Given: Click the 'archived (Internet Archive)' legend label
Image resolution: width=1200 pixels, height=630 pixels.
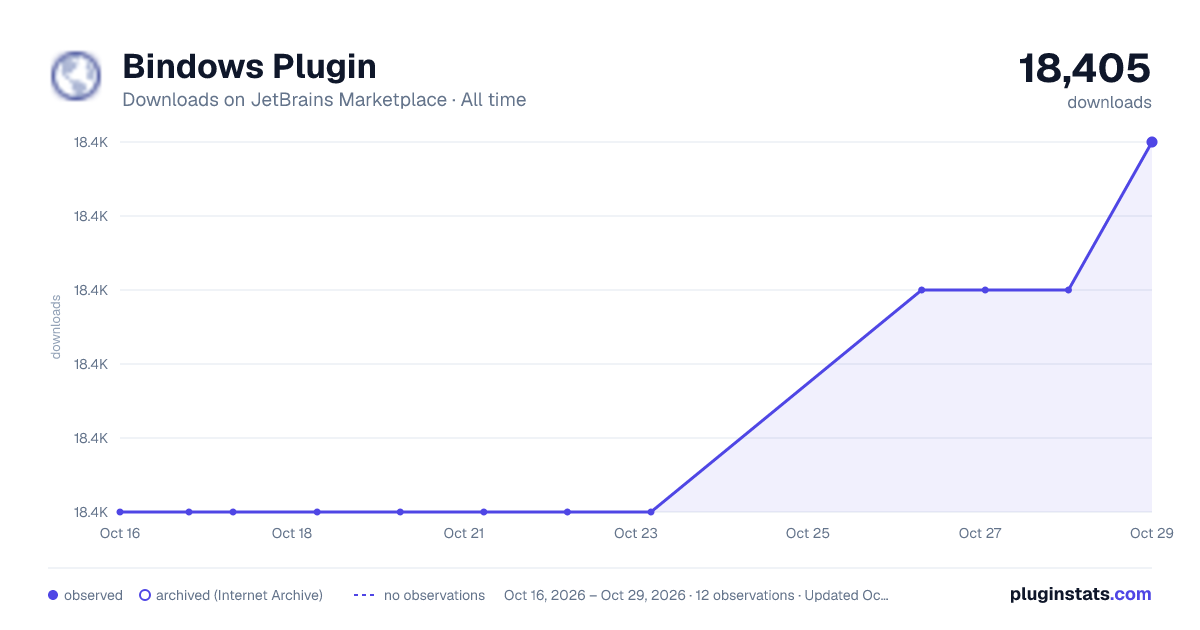Looking at the screenshot, I should (239, 595).
